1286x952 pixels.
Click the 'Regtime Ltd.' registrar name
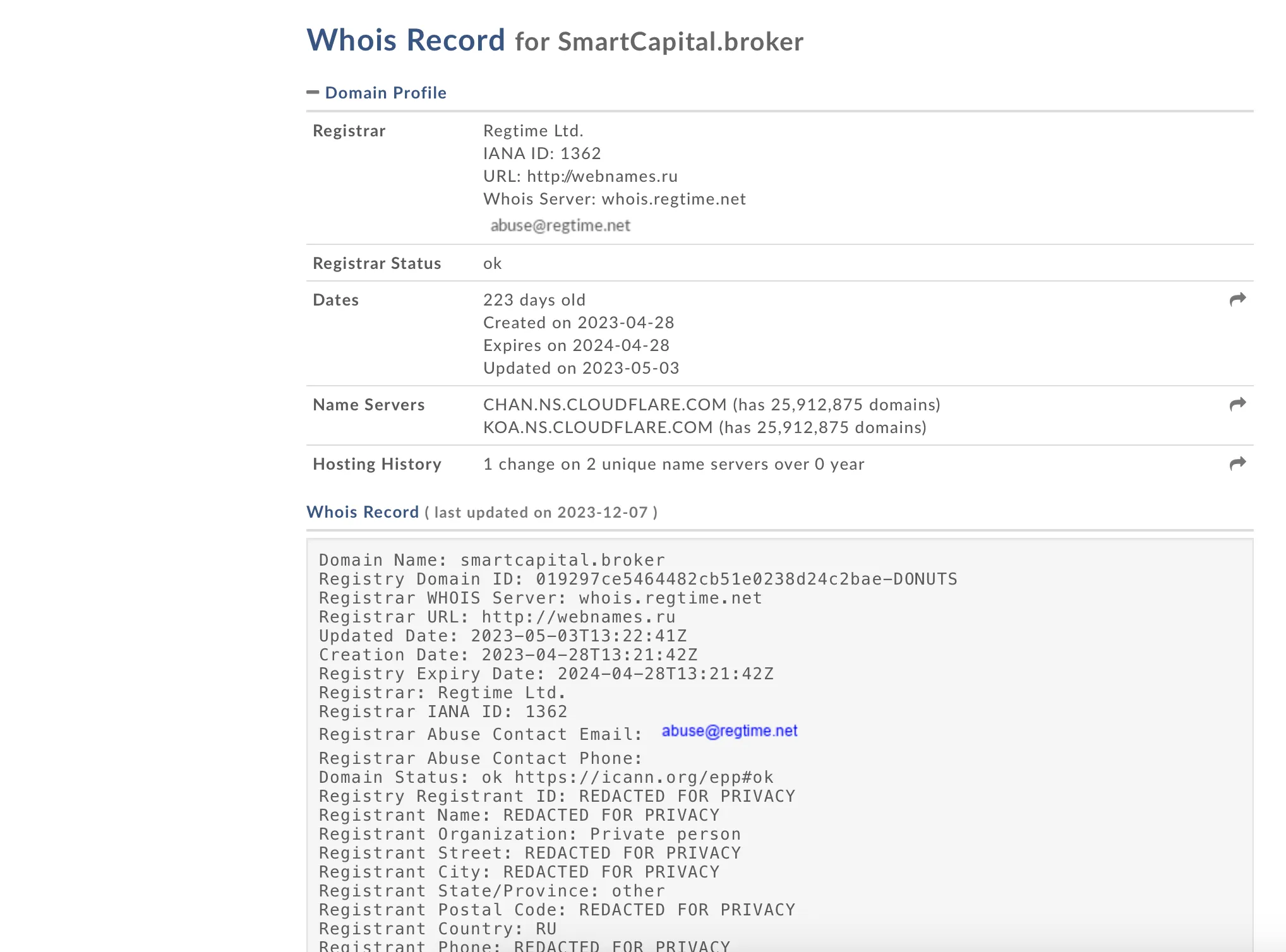tap(533, 131)
